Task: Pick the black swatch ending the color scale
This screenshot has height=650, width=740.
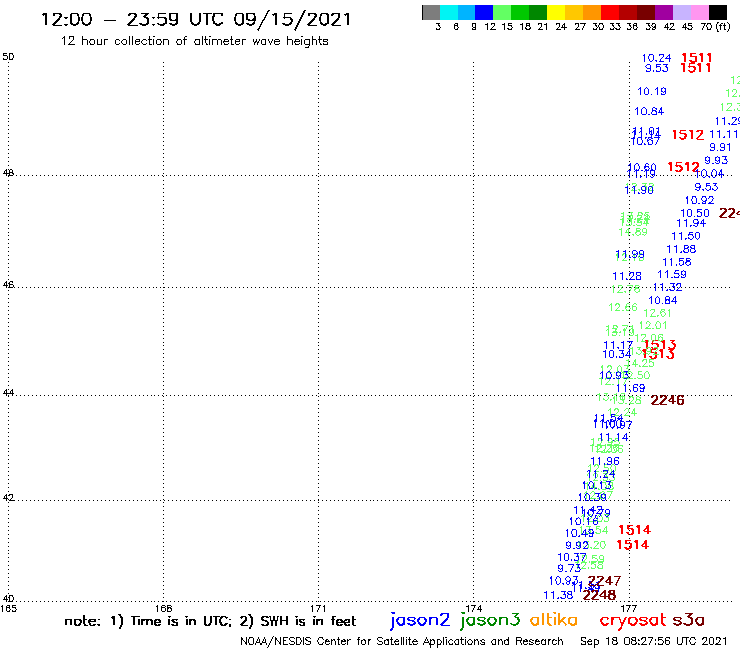Action: [717, 13]
